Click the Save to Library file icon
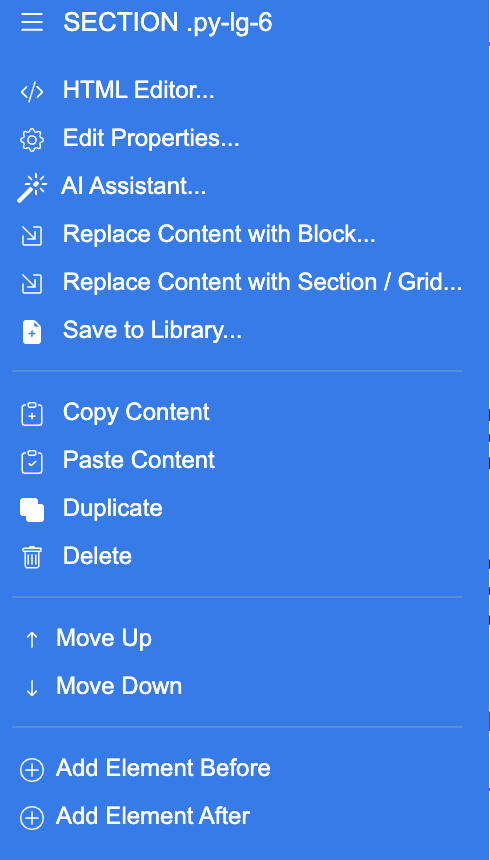Image resolution: width=490 pixels, height=860 pixels. [x=32, y=332]
